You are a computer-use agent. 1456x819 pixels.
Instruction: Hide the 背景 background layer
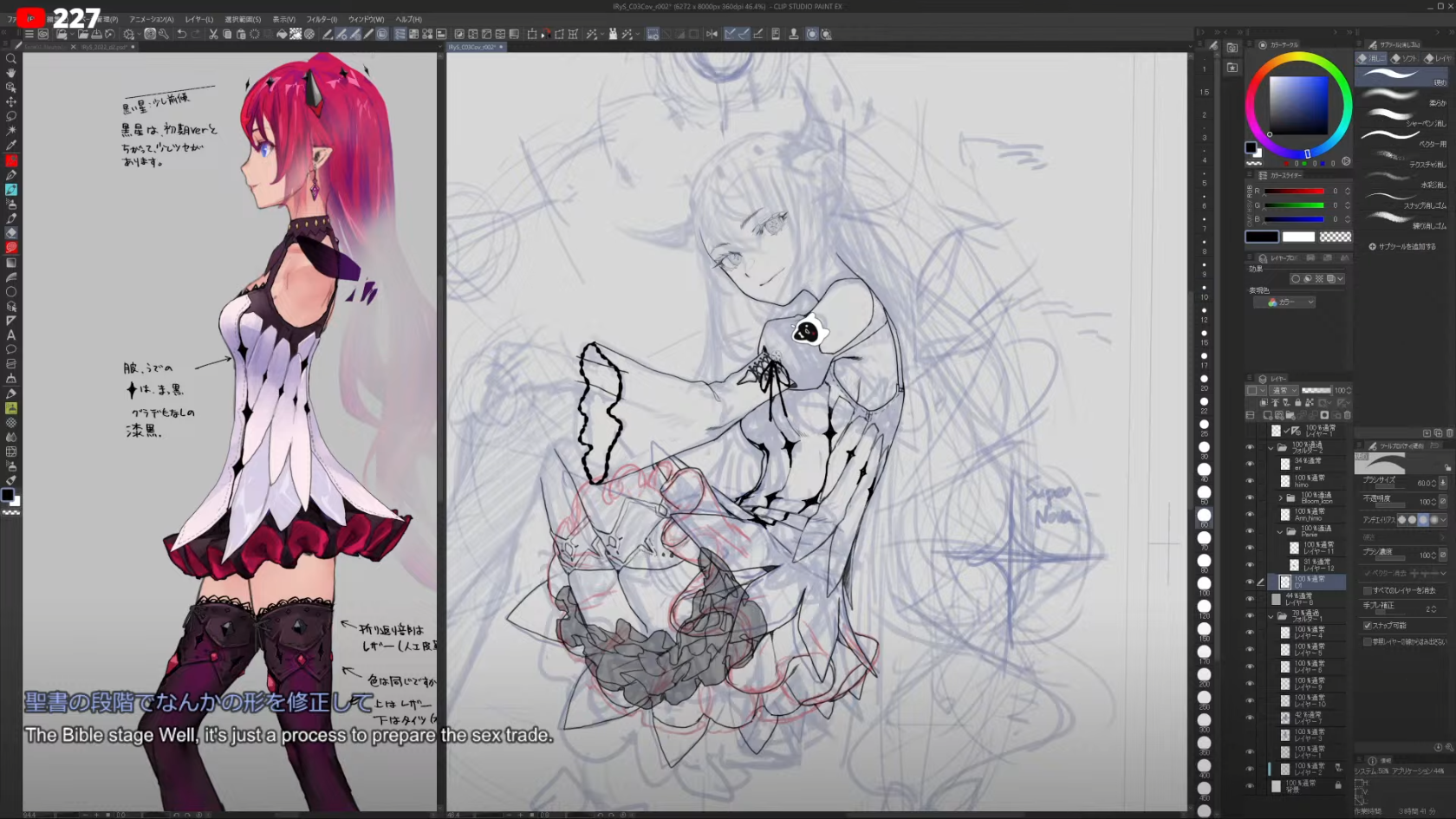pos(1250,785)
